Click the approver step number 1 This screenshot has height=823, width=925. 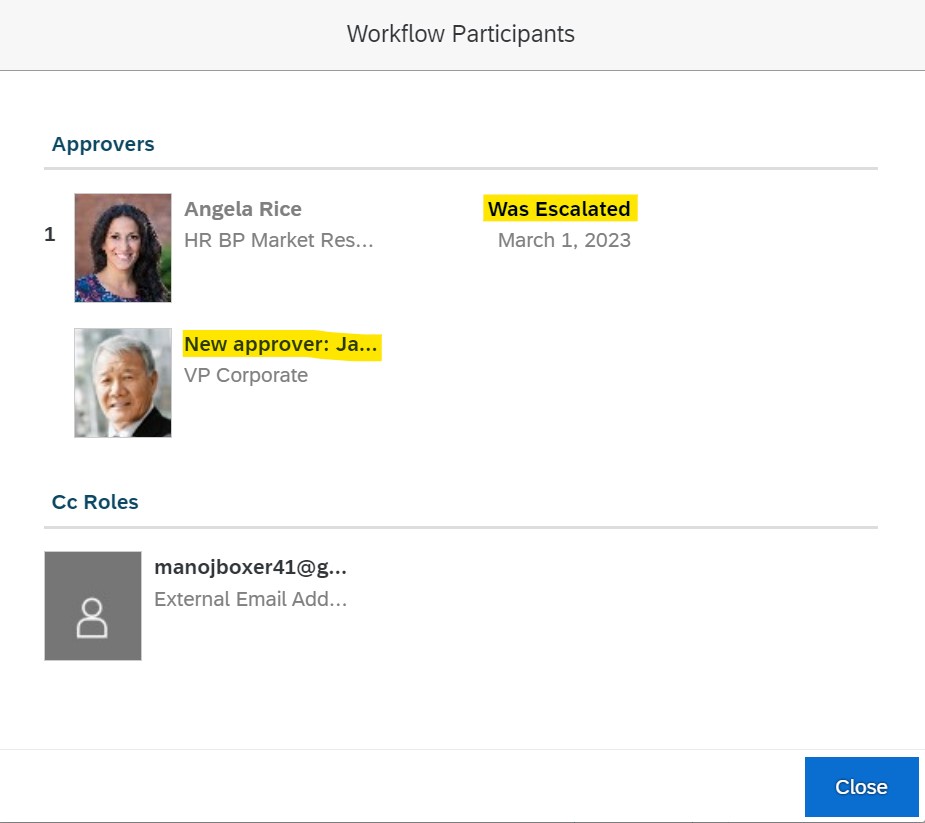pos(50,234)
